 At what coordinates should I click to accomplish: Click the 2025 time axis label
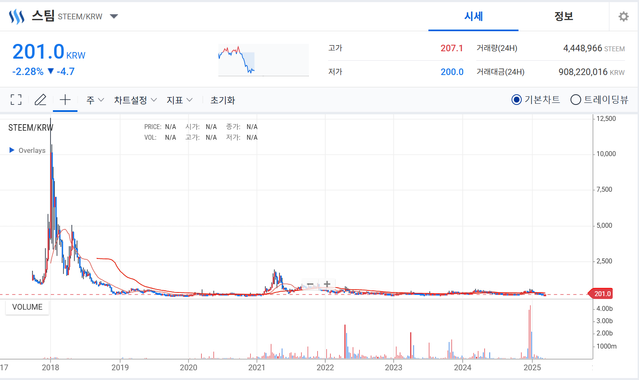pyautogui.click(x=532, y=367)
